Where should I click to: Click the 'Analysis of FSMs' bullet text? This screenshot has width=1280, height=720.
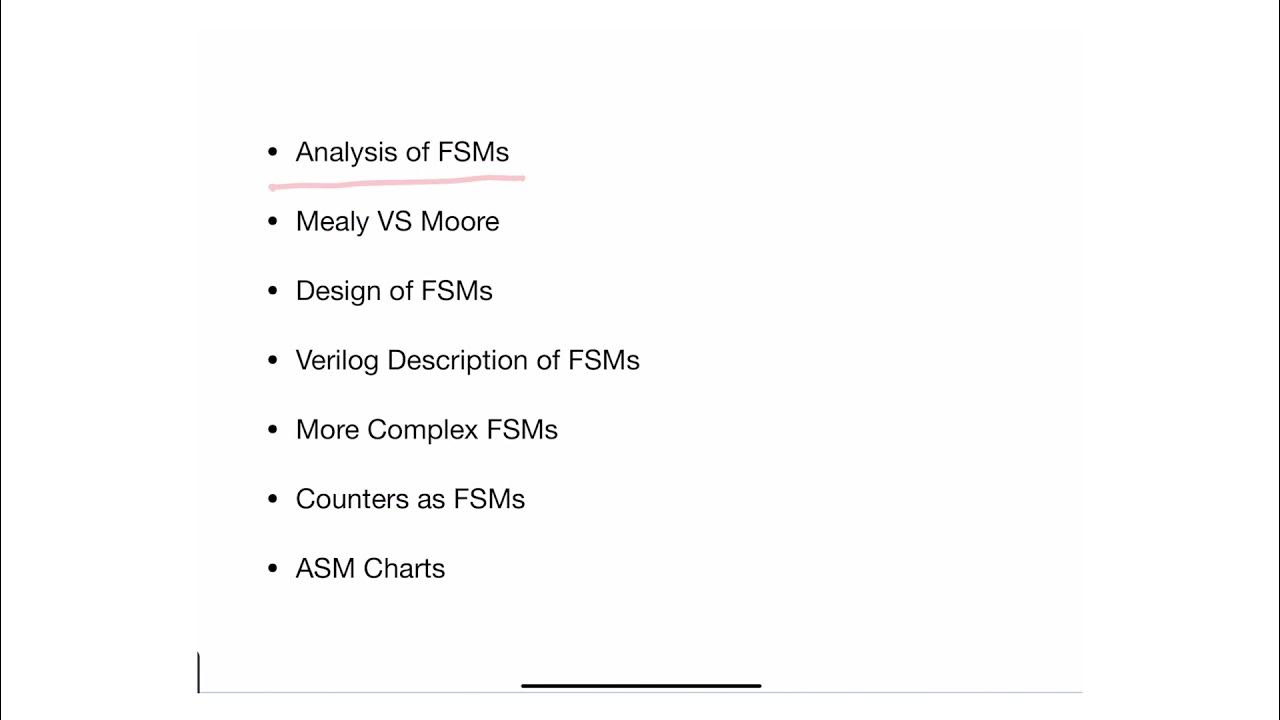pyautogui.click(x=402, y=152)
